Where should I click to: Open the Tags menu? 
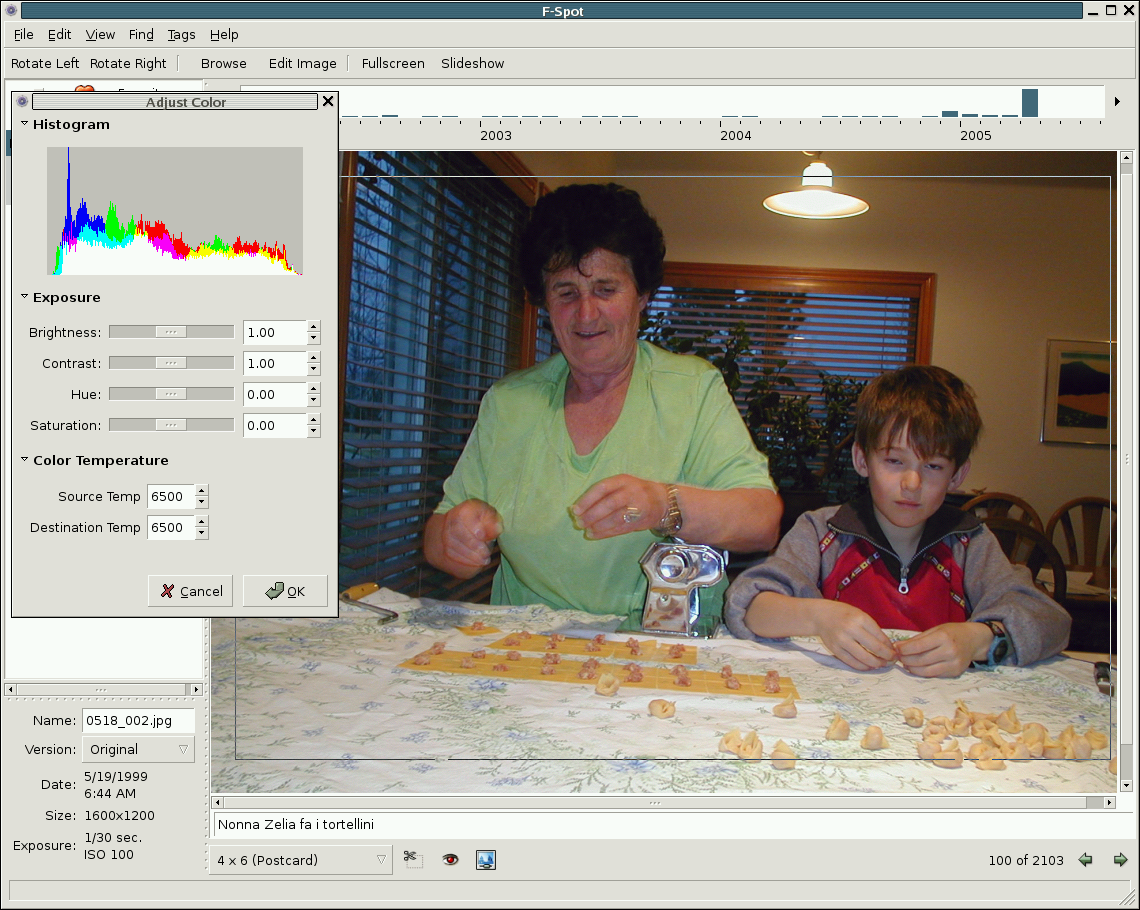[181, 34]
